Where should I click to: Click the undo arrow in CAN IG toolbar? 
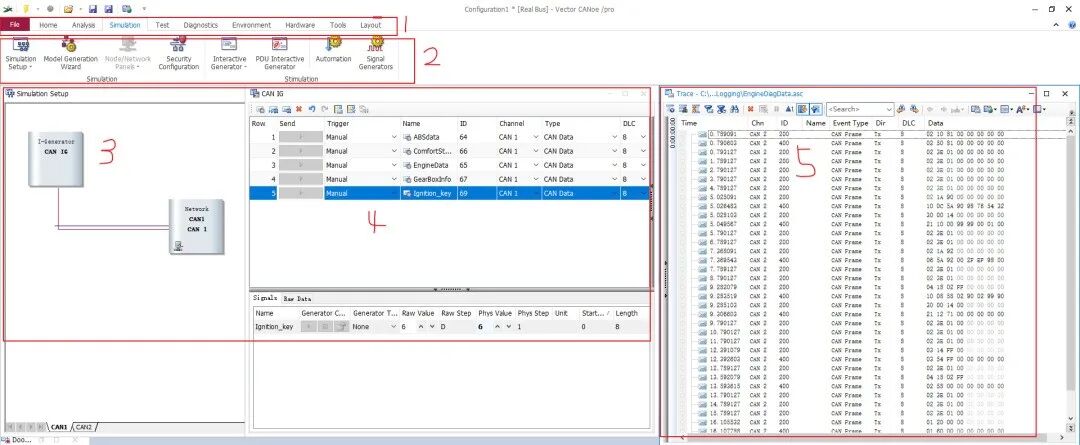(312, 108)
